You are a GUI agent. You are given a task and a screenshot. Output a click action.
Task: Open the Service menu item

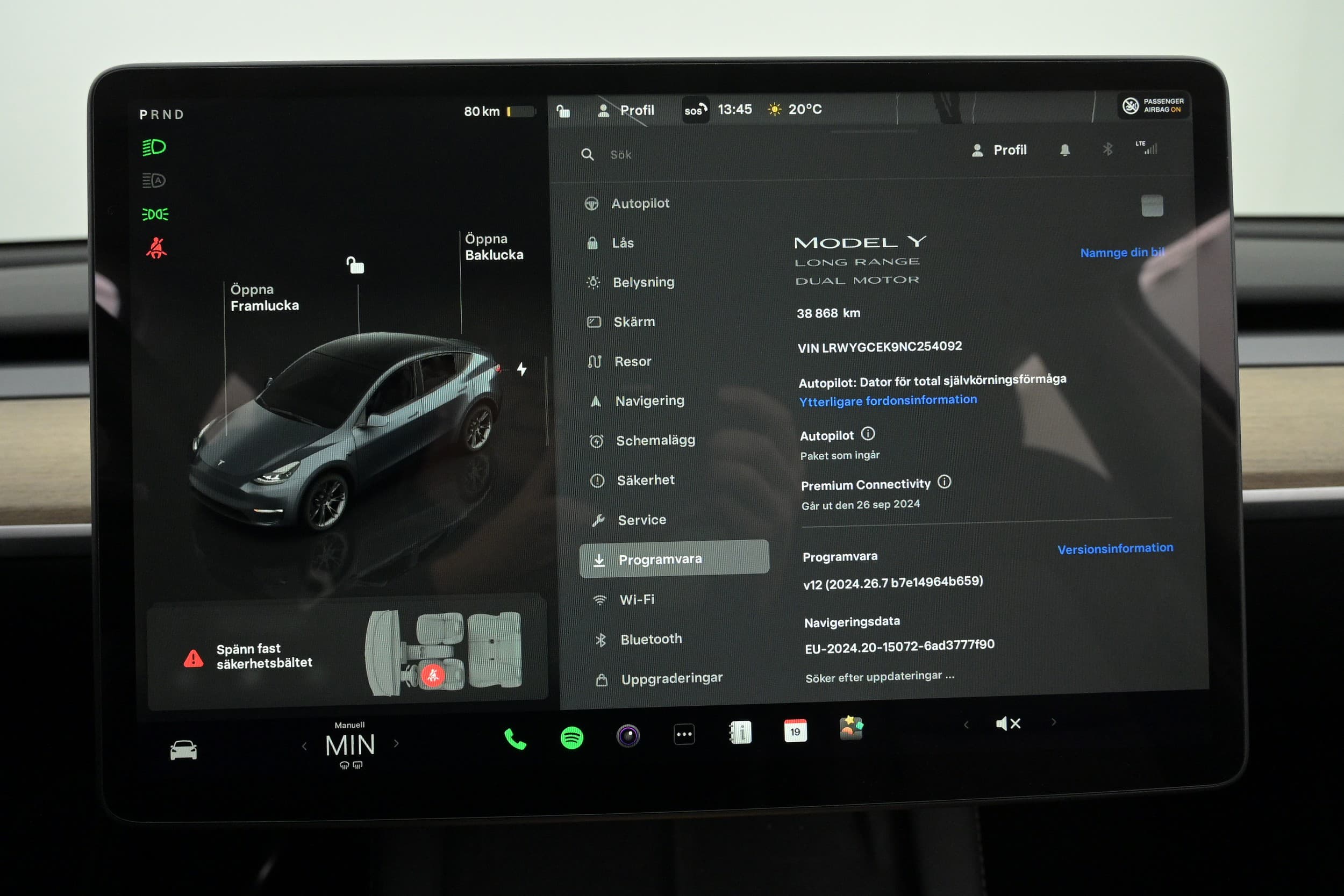(x=629, y=520)
